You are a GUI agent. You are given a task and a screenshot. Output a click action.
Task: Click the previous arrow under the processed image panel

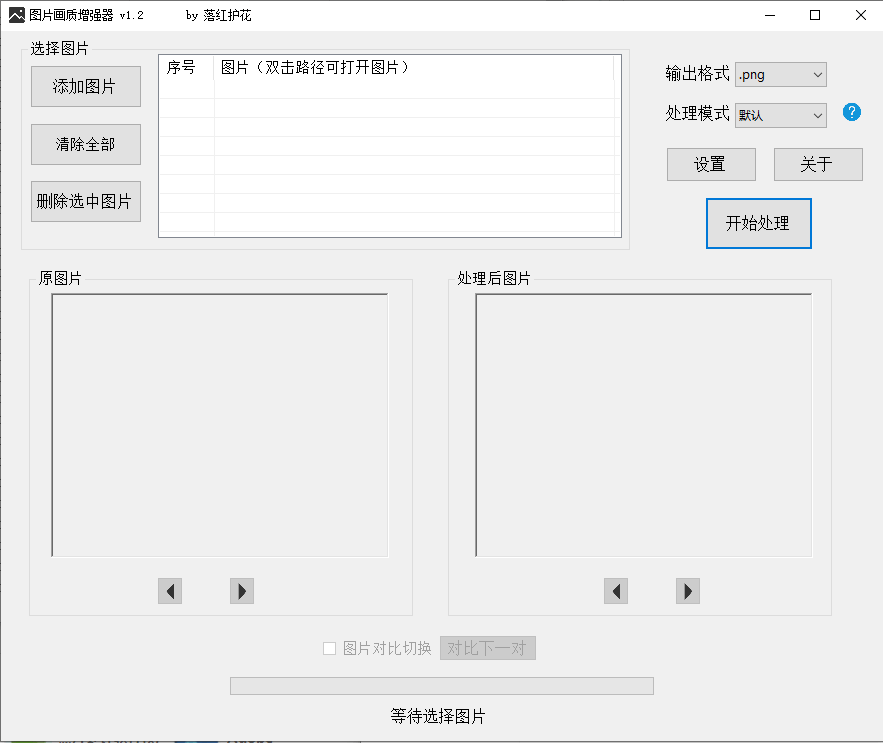point(615,591)
